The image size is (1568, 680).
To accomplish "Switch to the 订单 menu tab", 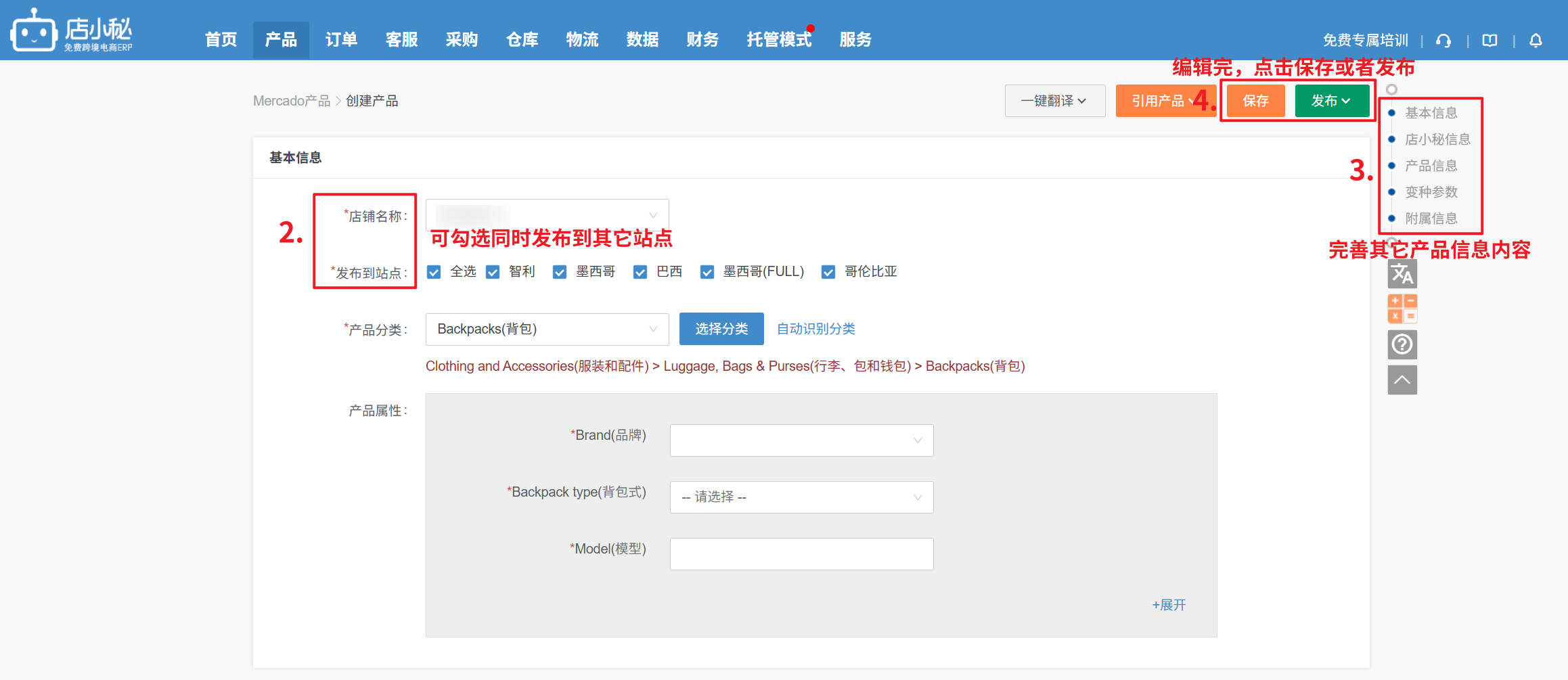I will tap(341, 40).
